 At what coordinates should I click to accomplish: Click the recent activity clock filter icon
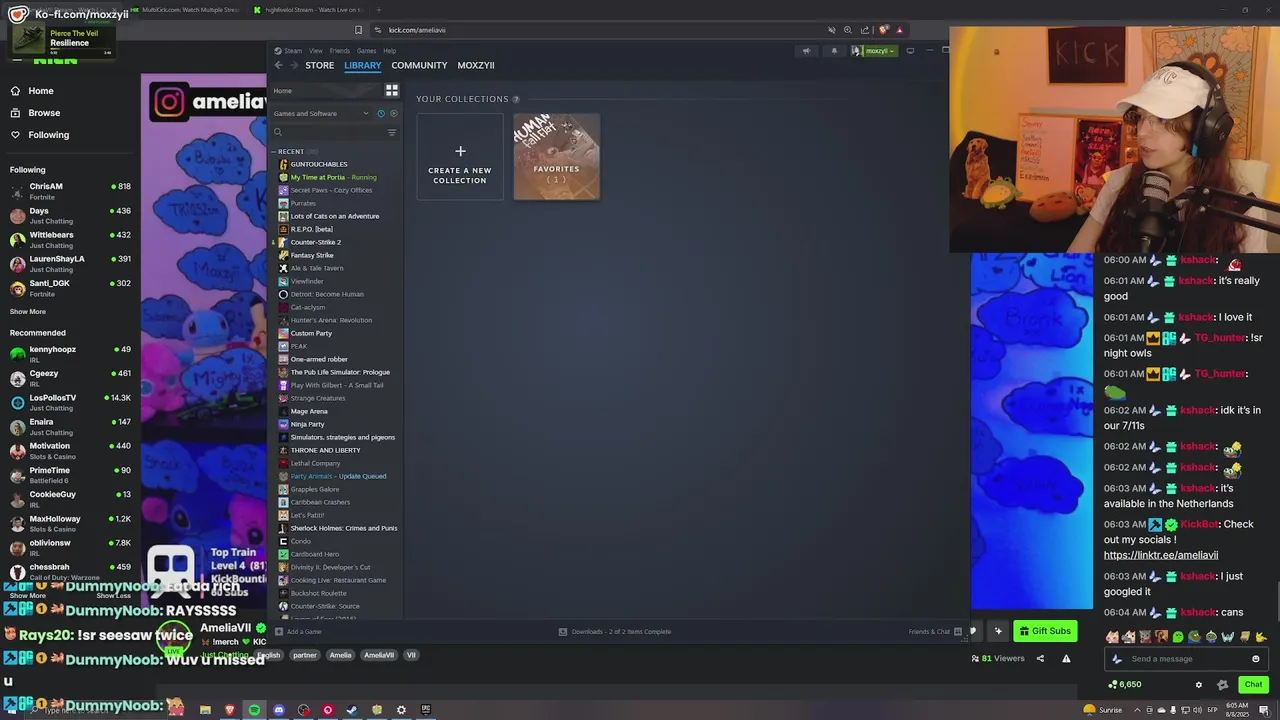coord(381,113)
